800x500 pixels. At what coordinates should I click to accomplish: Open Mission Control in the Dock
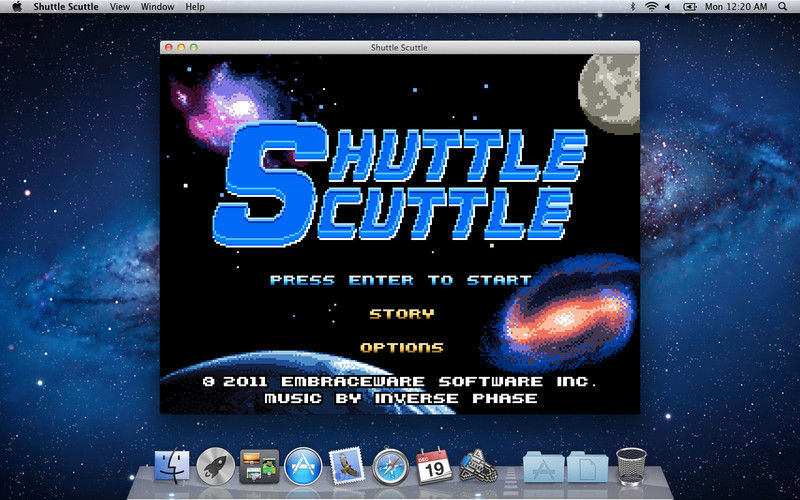tap(260, 466)
